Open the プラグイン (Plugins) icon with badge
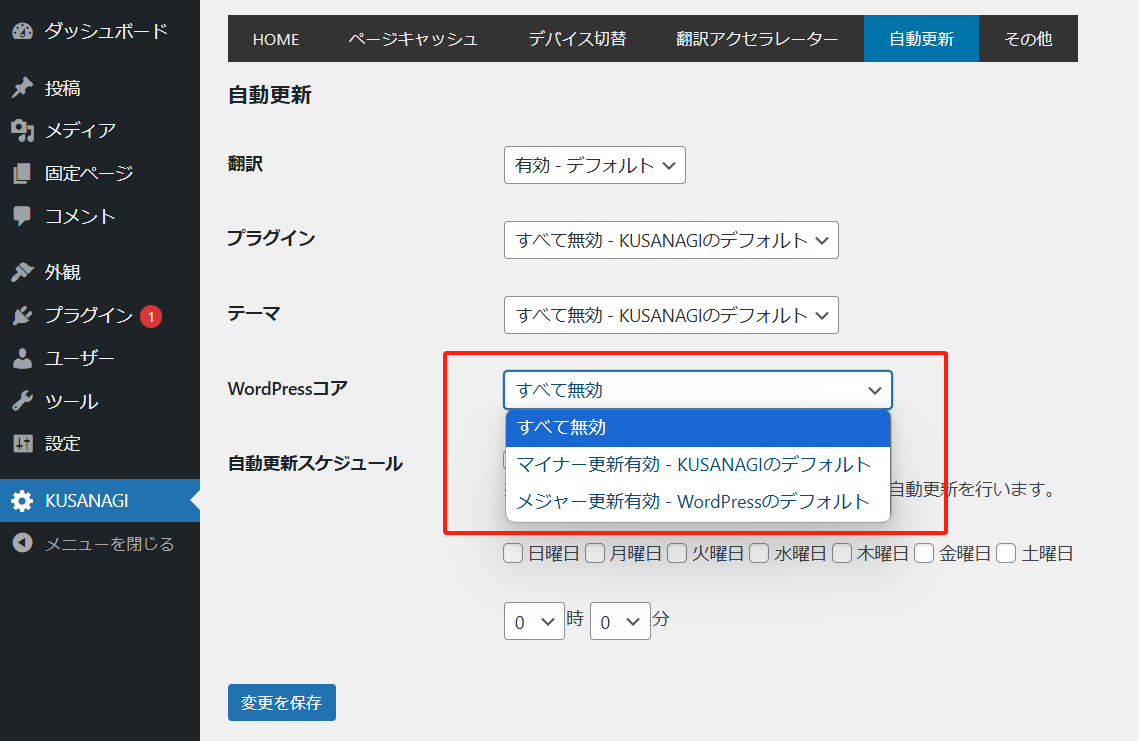 coord(21,315)
